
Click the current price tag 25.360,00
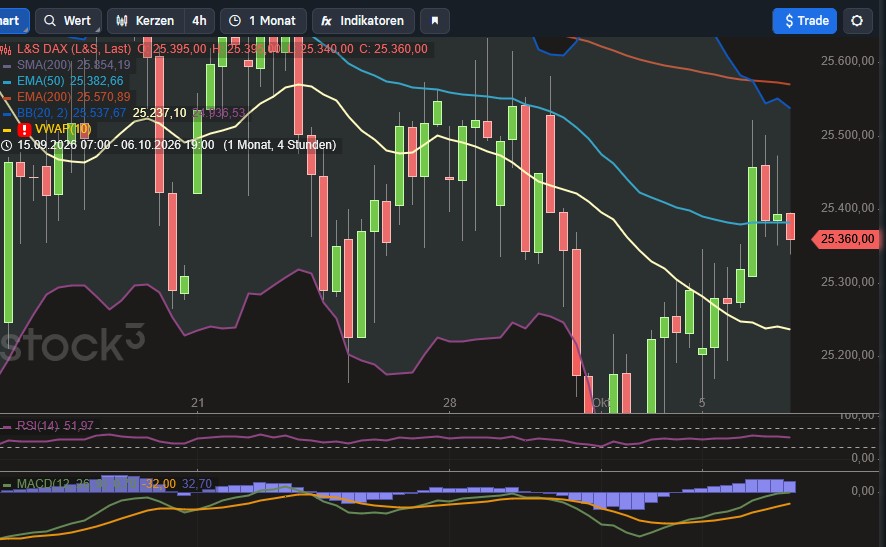coord(844,239)
